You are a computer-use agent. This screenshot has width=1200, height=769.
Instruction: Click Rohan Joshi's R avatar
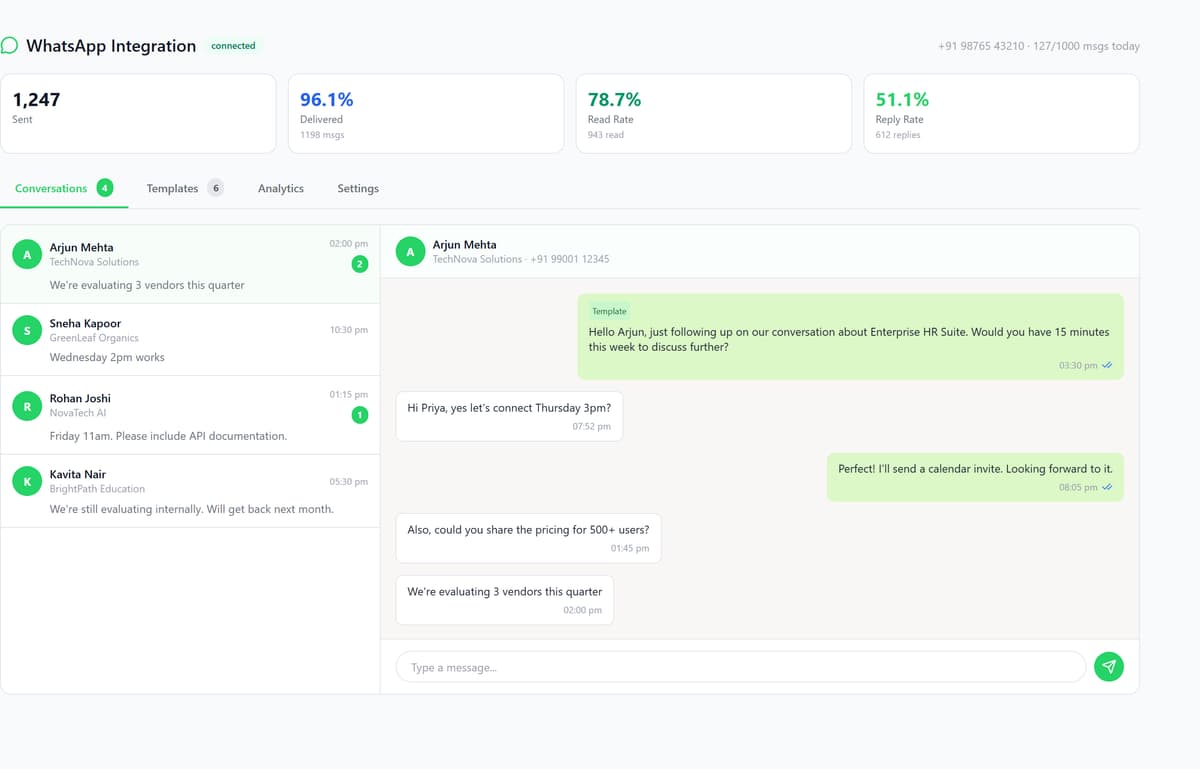click(27, 406)
